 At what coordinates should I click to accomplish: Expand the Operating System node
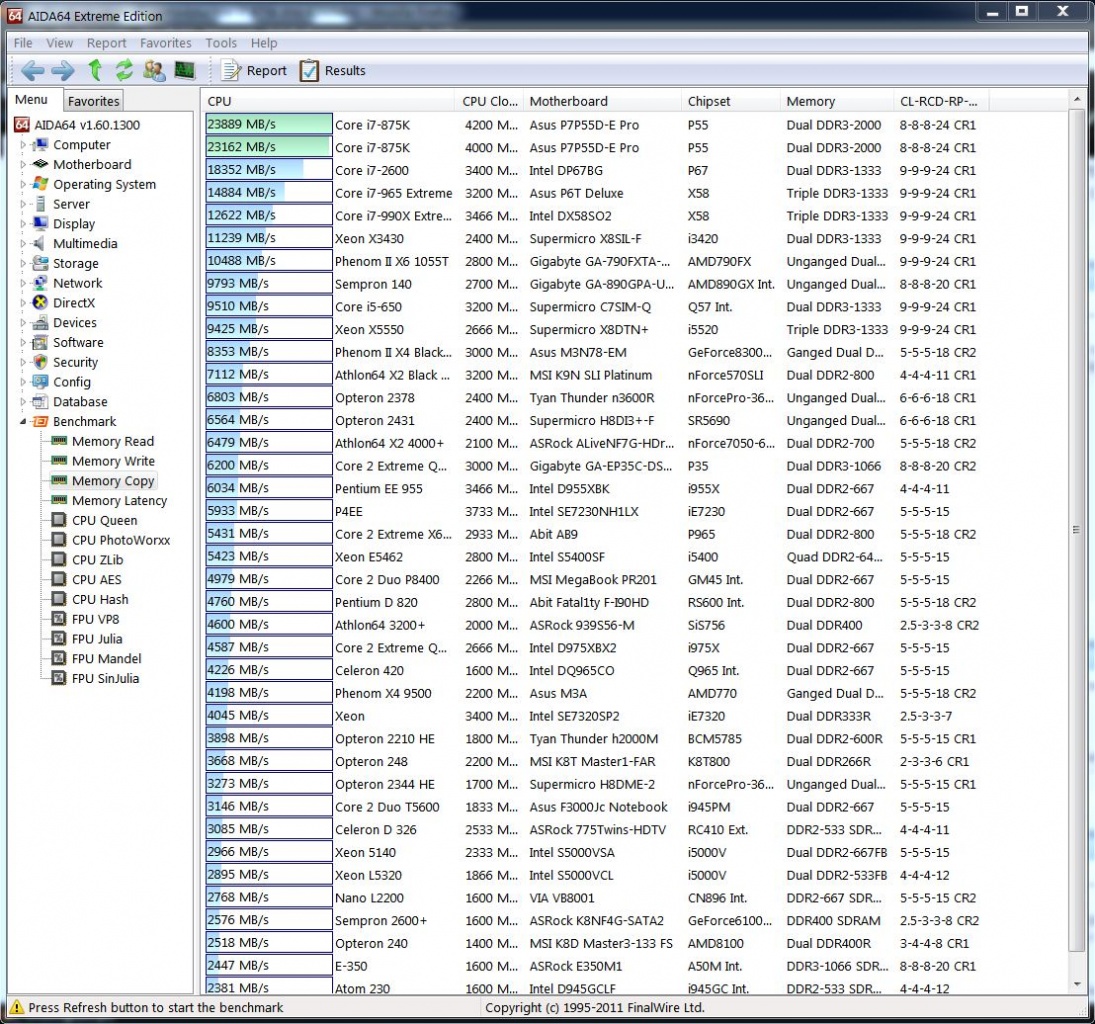[23, 184]
